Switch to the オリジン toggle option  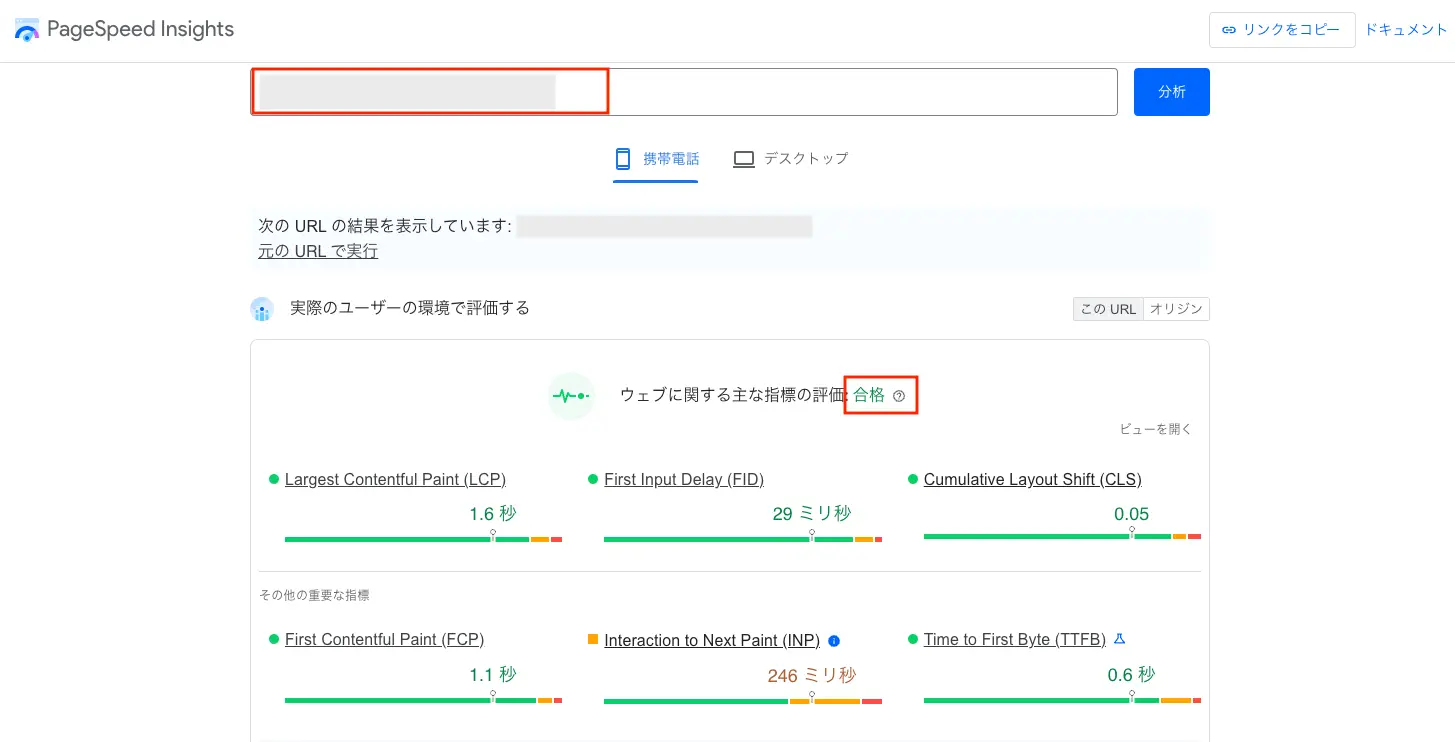(1176, 309)
